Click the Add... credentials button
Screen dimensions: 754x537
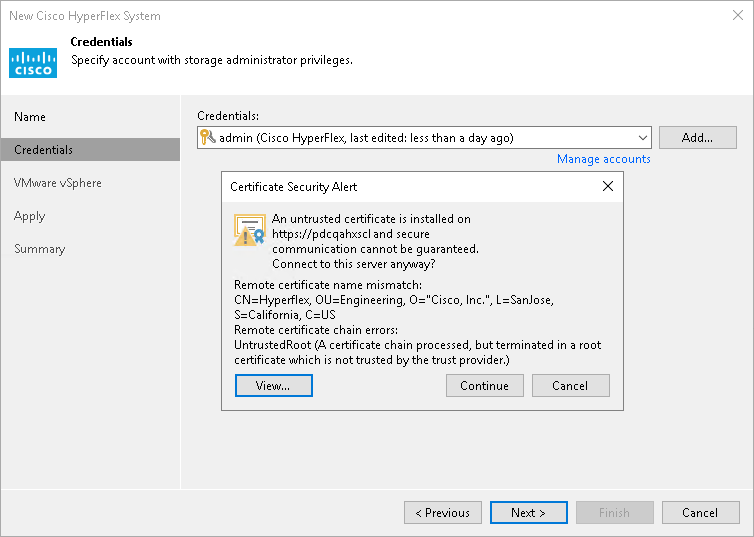(697, 137)
